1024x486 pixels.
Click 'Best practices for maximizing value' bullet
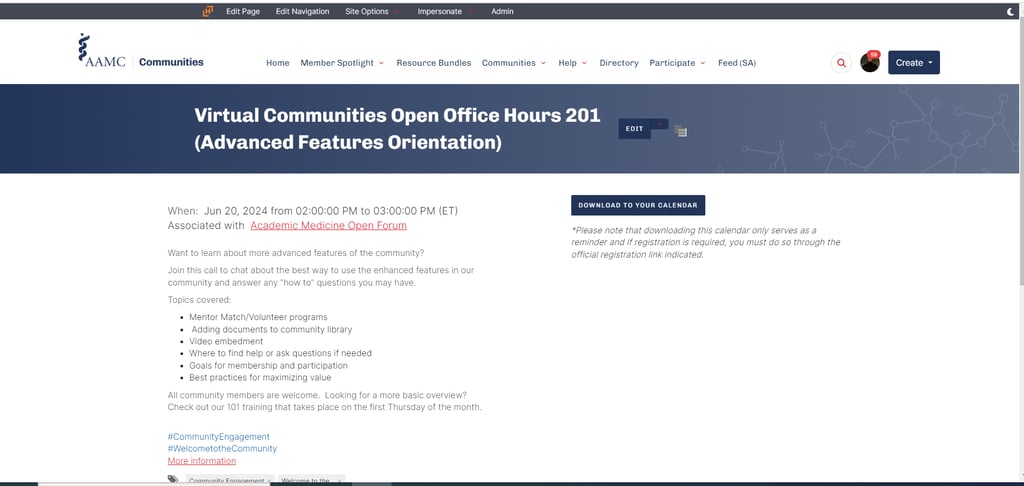pyautogui.click(x=260, y=378)
